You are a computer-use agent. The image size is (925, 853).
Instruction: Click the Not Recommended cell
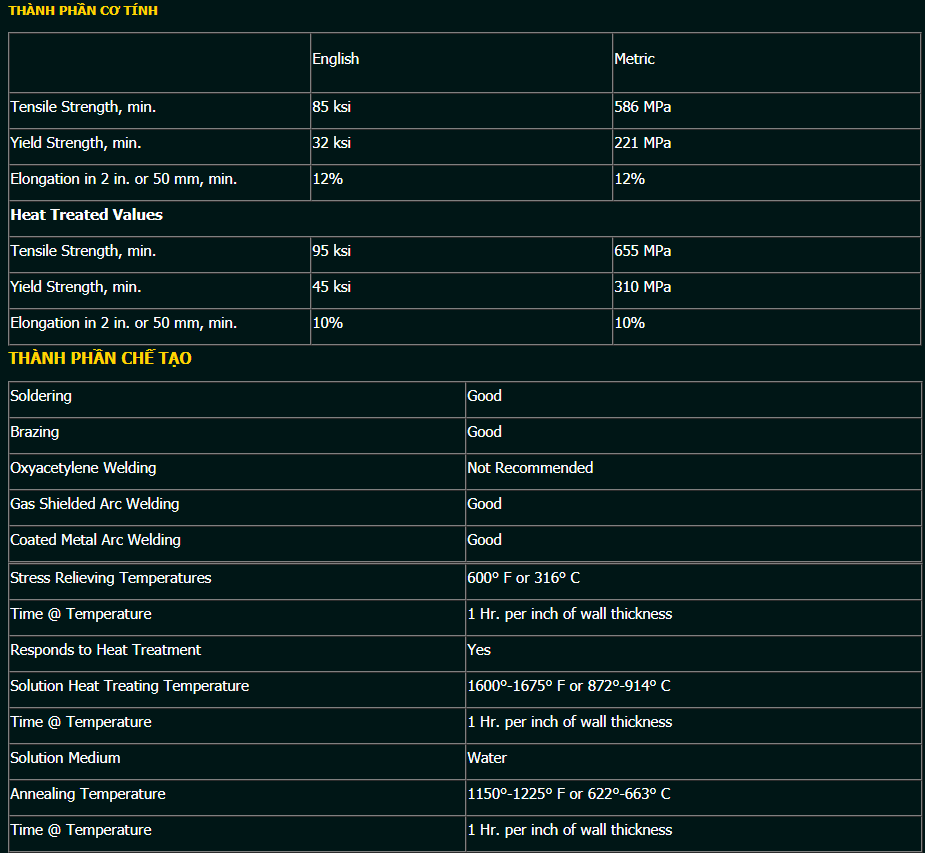530,468
